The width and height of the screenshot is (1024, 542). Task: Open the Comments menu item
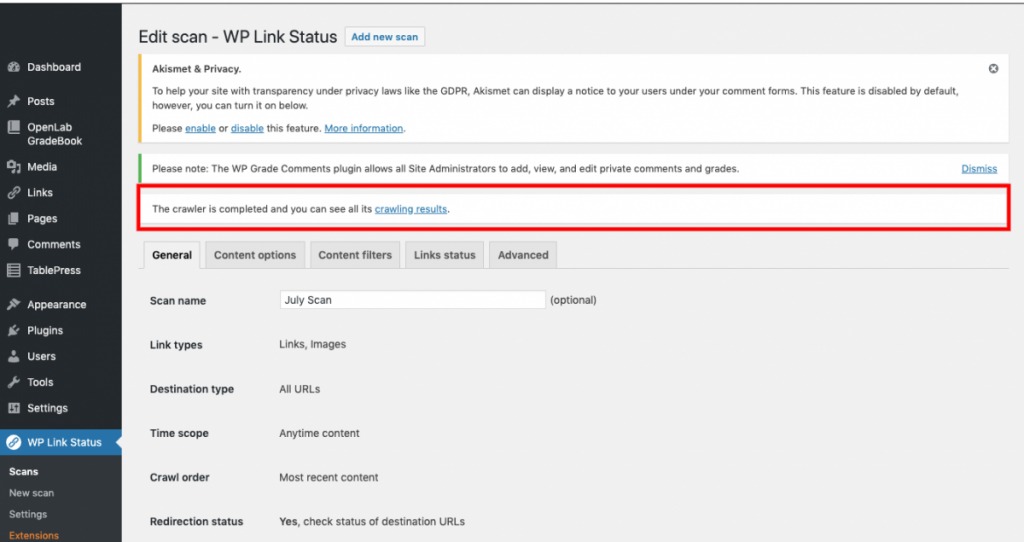coord(54,244)
